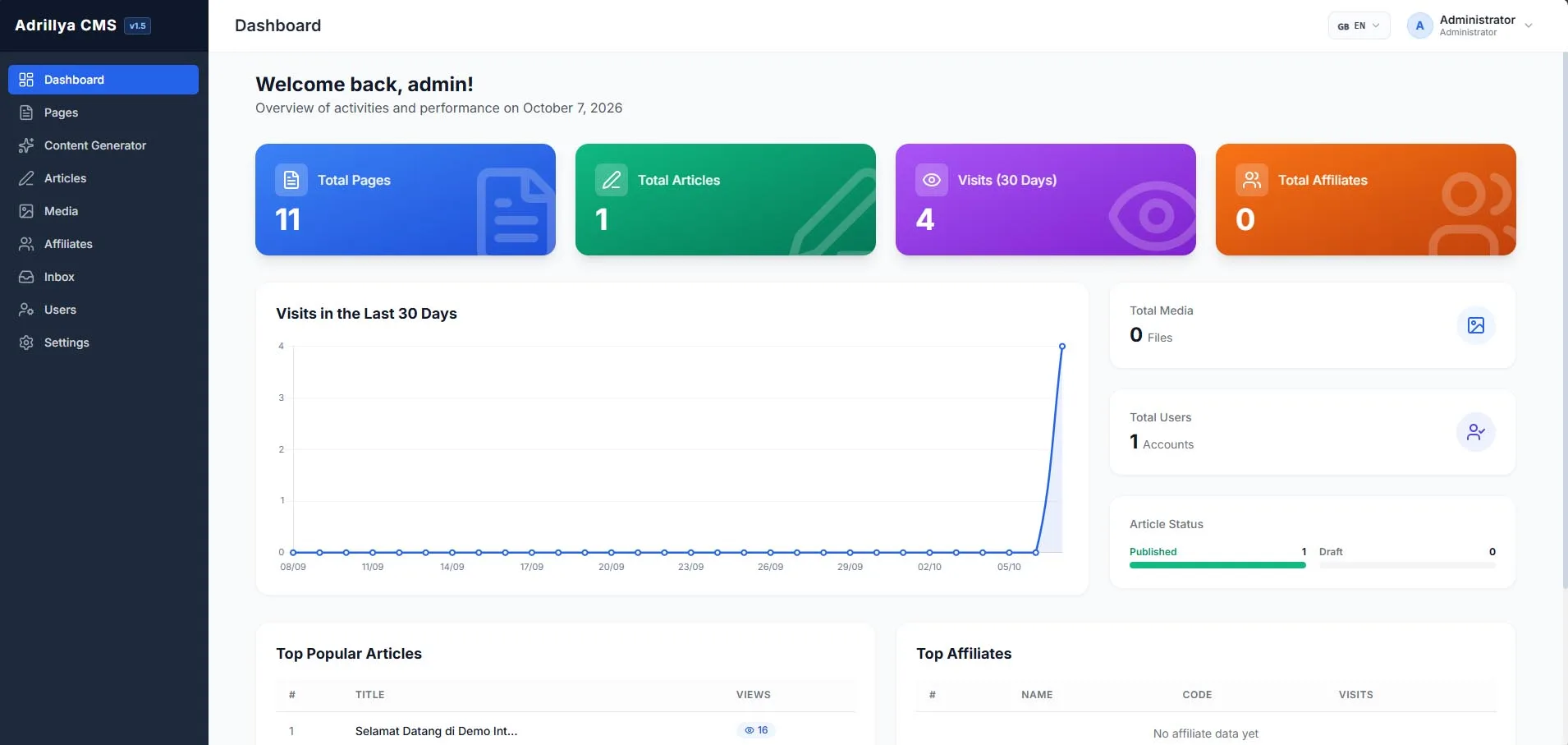Go to Pages in the sidebar

point(103,113)
